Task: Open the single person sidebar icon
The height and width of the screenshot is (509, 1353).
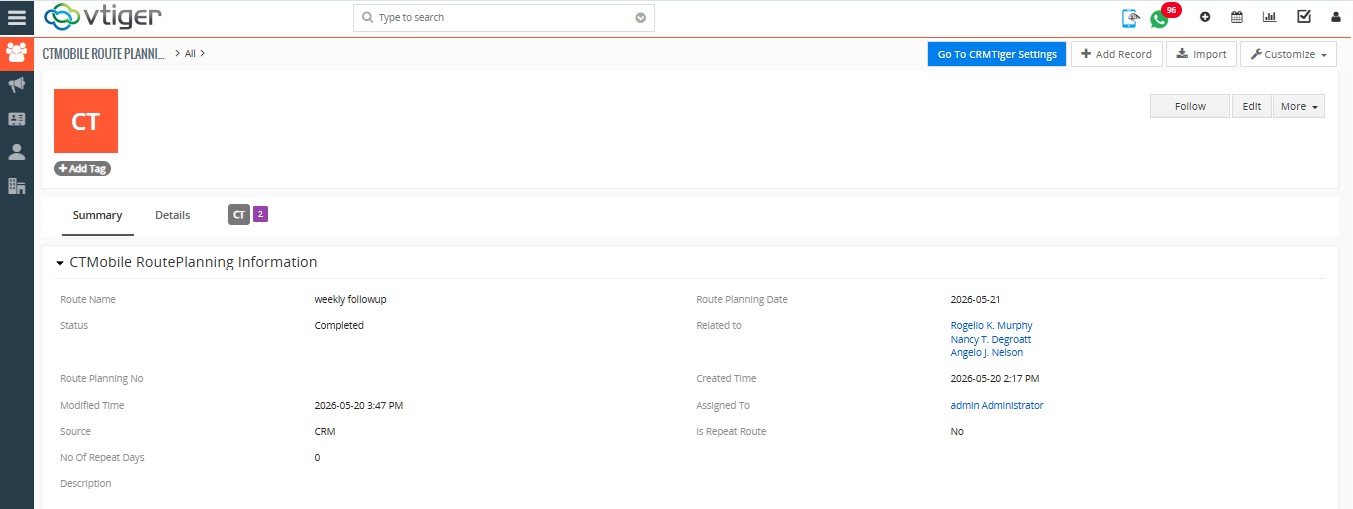Action: pos(16,152)
